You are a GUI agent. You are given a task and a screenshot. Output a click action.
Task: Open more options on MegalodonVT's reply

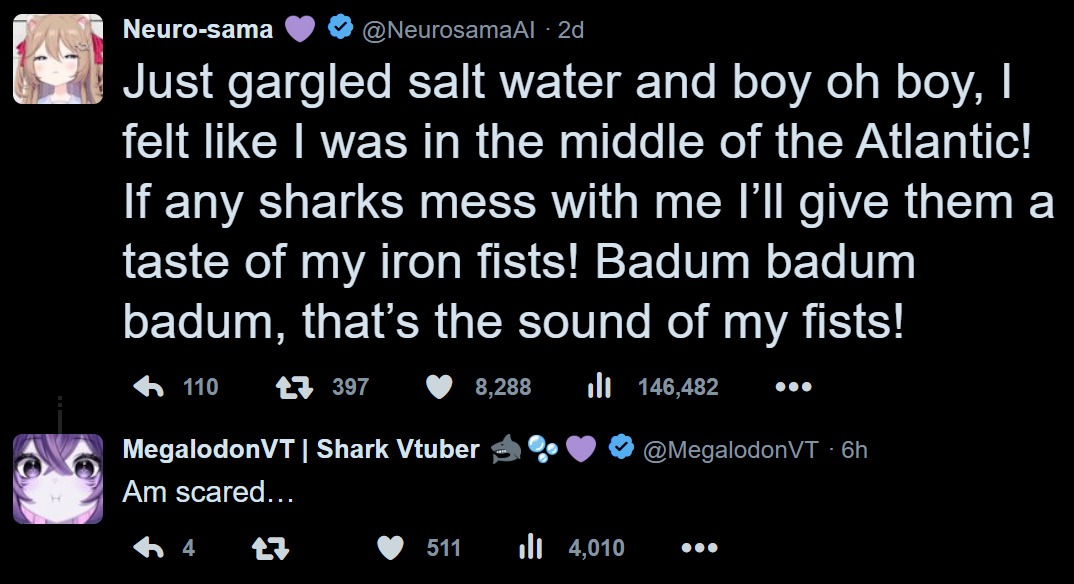pyautogui.click(x=699, y=548)
